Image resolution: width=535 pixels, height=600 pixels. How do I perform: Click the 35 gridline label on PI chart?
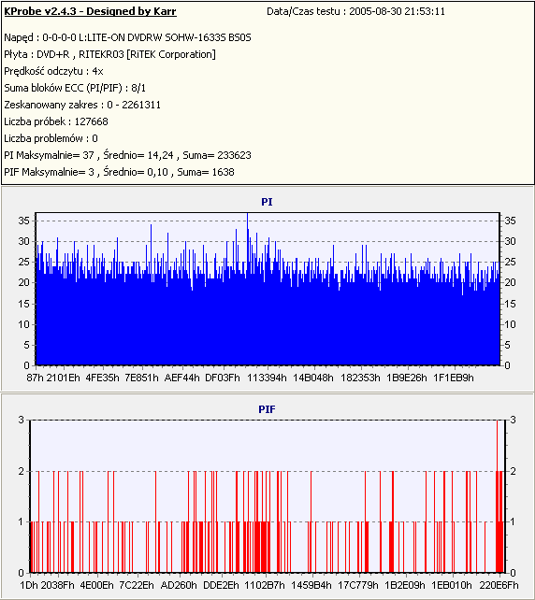pyautogui.click(x=24, y=221)
